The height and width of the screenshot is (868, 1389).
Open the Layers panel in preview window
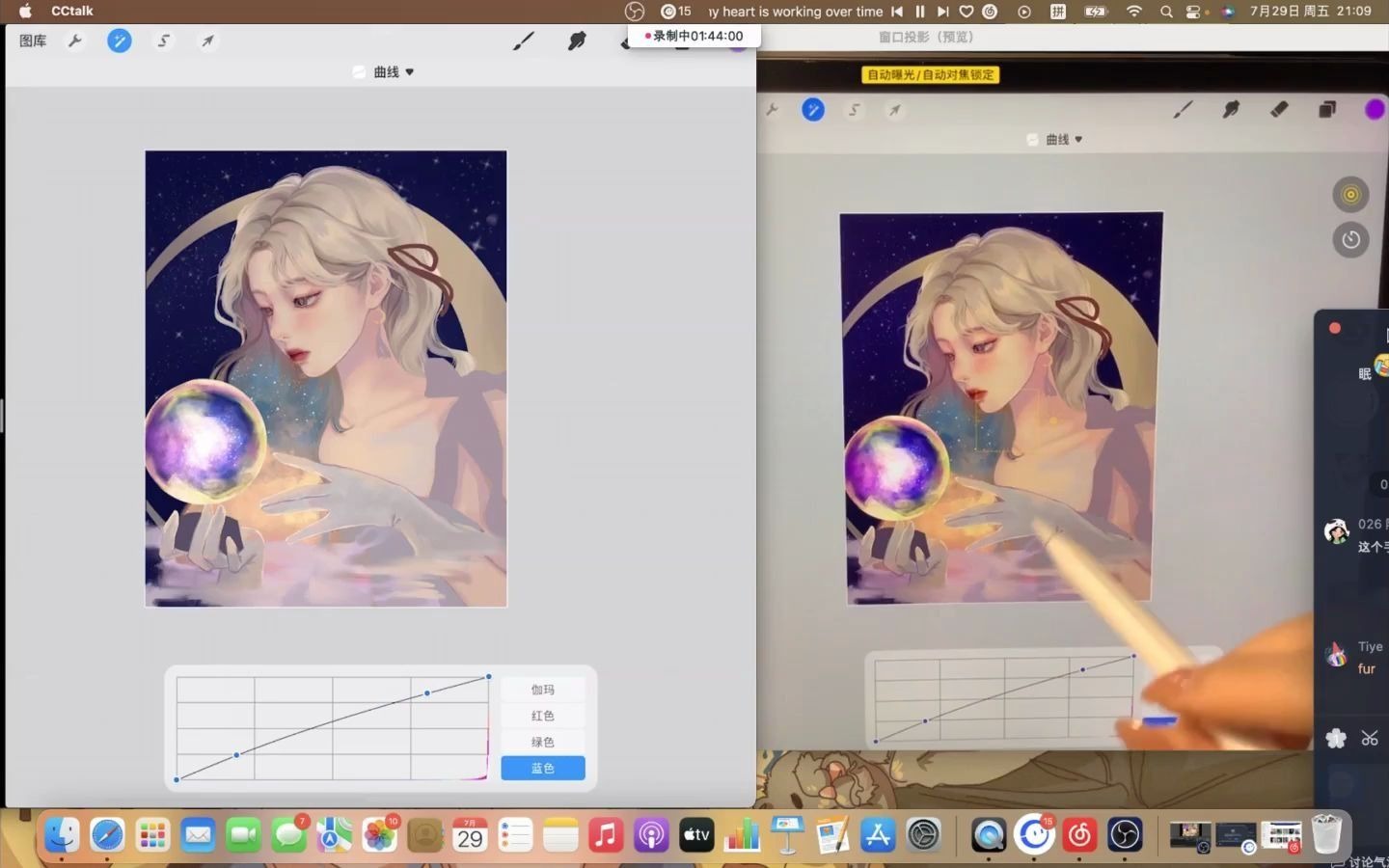[x=1327, y=110]
